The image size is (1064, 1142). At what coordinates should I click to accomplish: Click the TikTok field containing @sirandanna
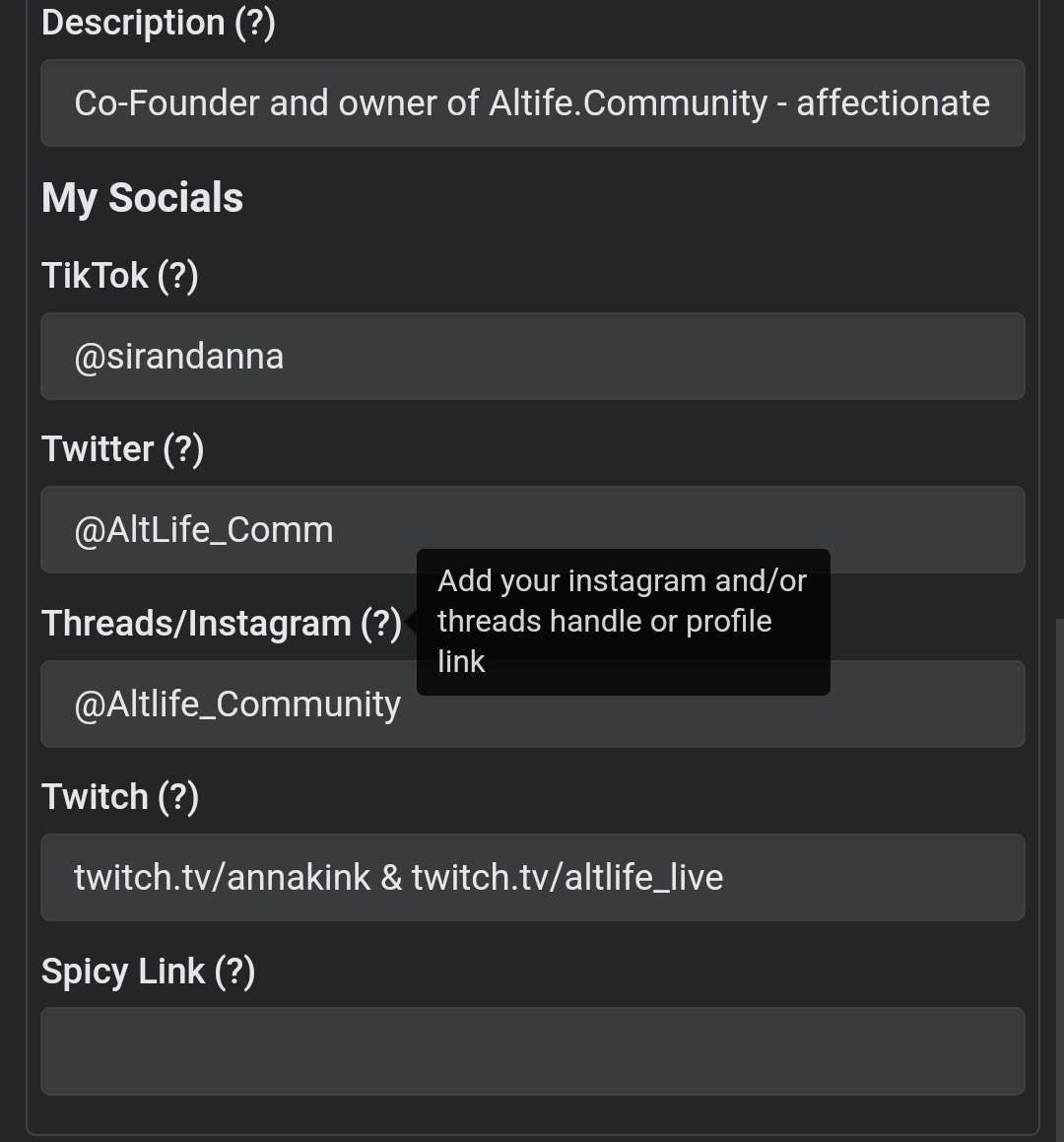tap(532, 357)
